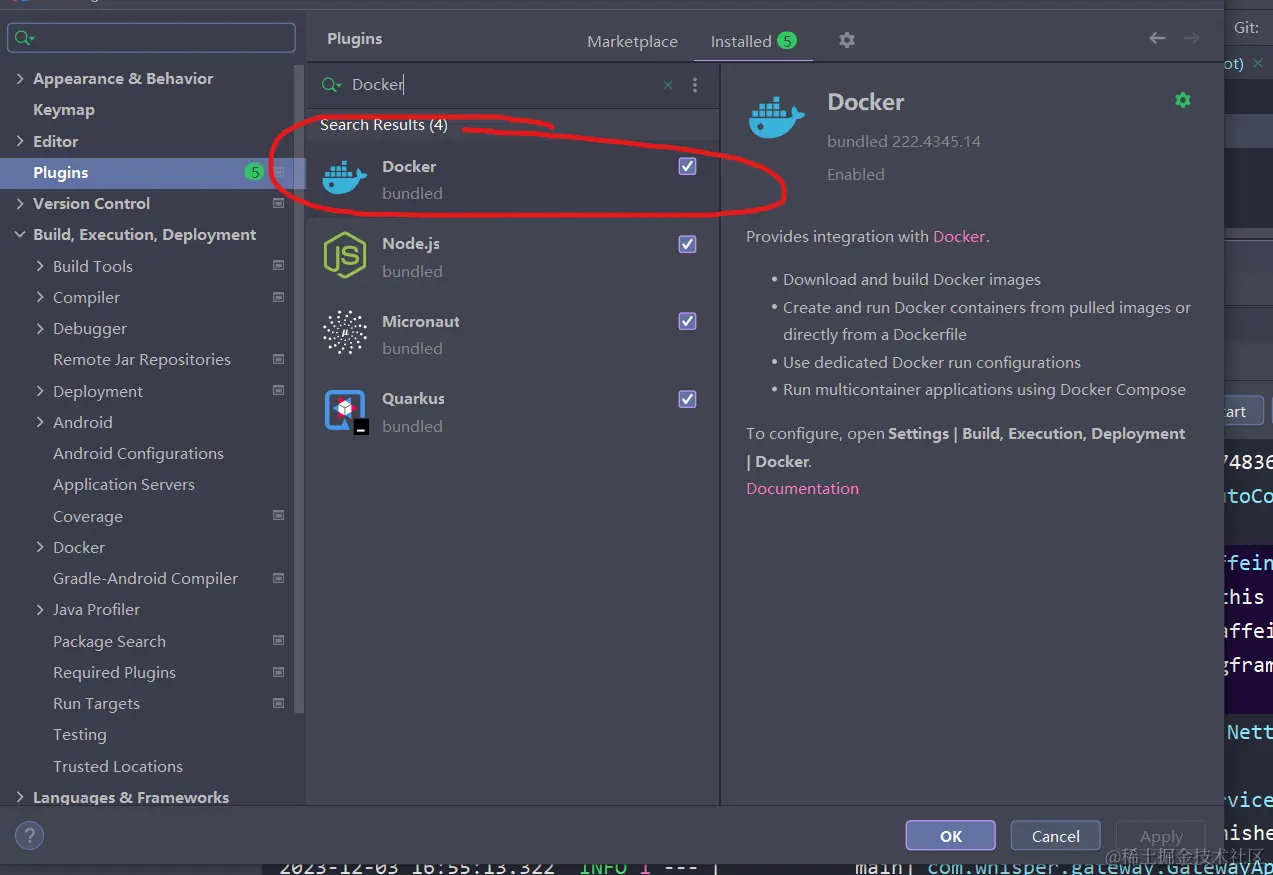Image resolution: width=1273 pixels, height=875 pixels.
Task: Open Android Configurations settings
Action: pyautogui.click(x=138, y=453)
